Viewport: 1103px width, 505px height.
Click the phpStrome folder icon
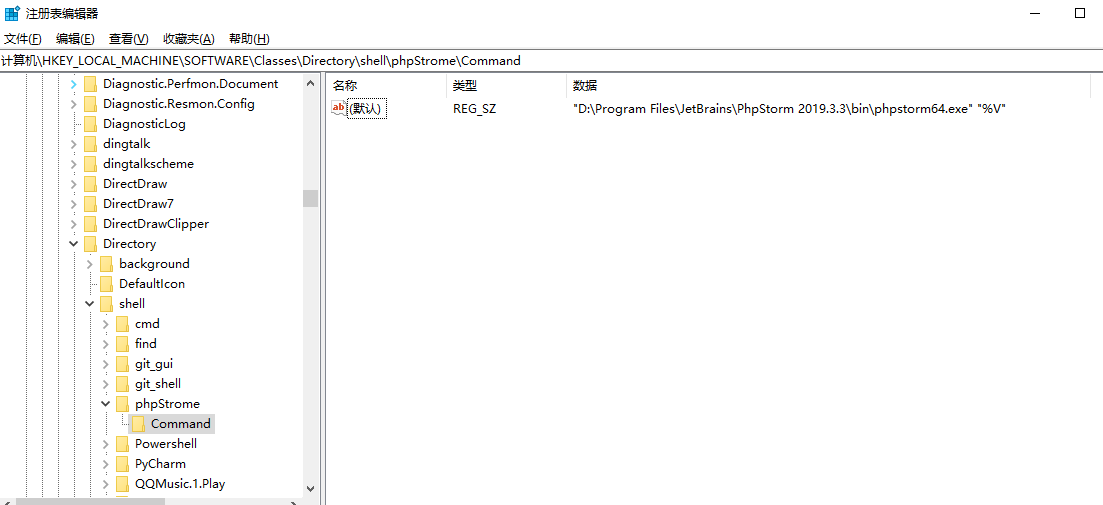click(122, 404)
